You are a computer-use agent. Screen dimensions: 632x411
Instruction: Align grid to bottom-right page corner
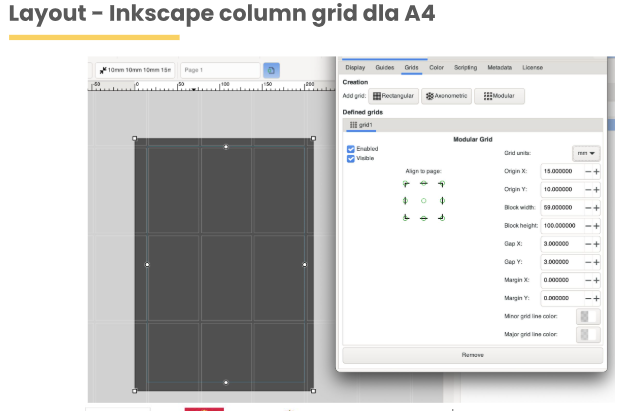442,218
